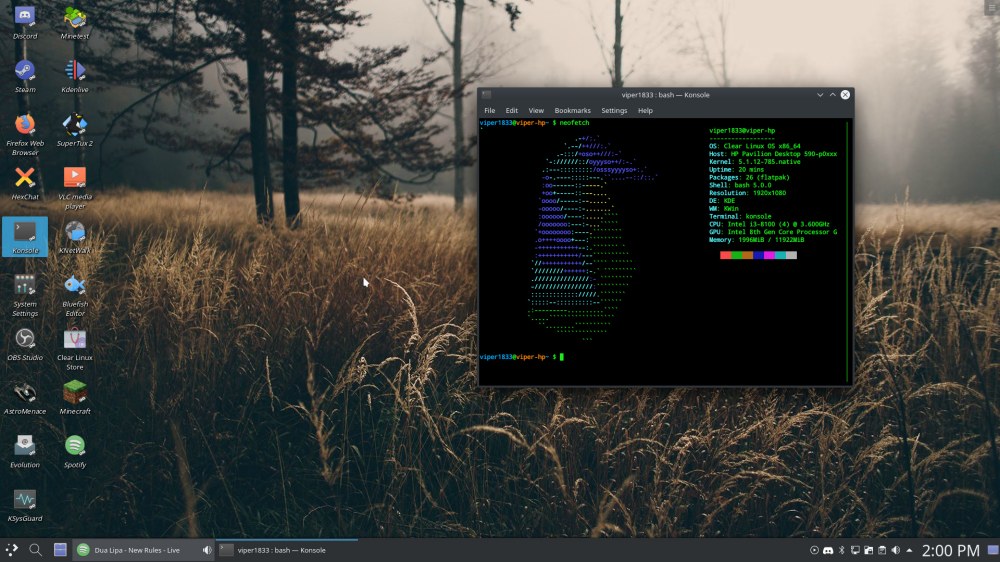The width and height of the screenshot is (1000, 562).
Task: Click the taskbar search magnifier icon
Action: pos(36,550)
